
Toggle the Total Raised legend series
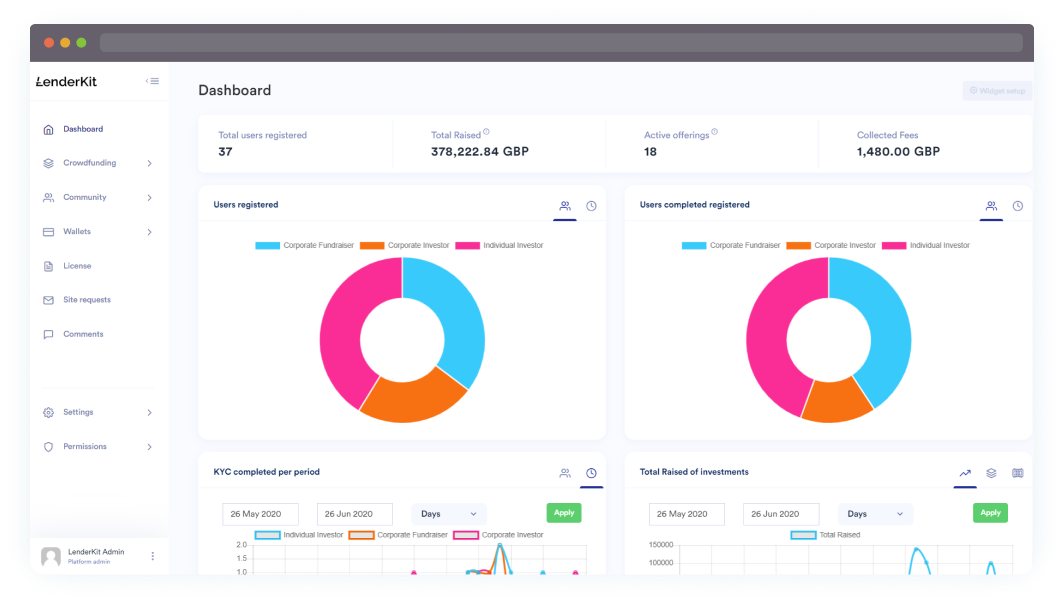[824, 535]
